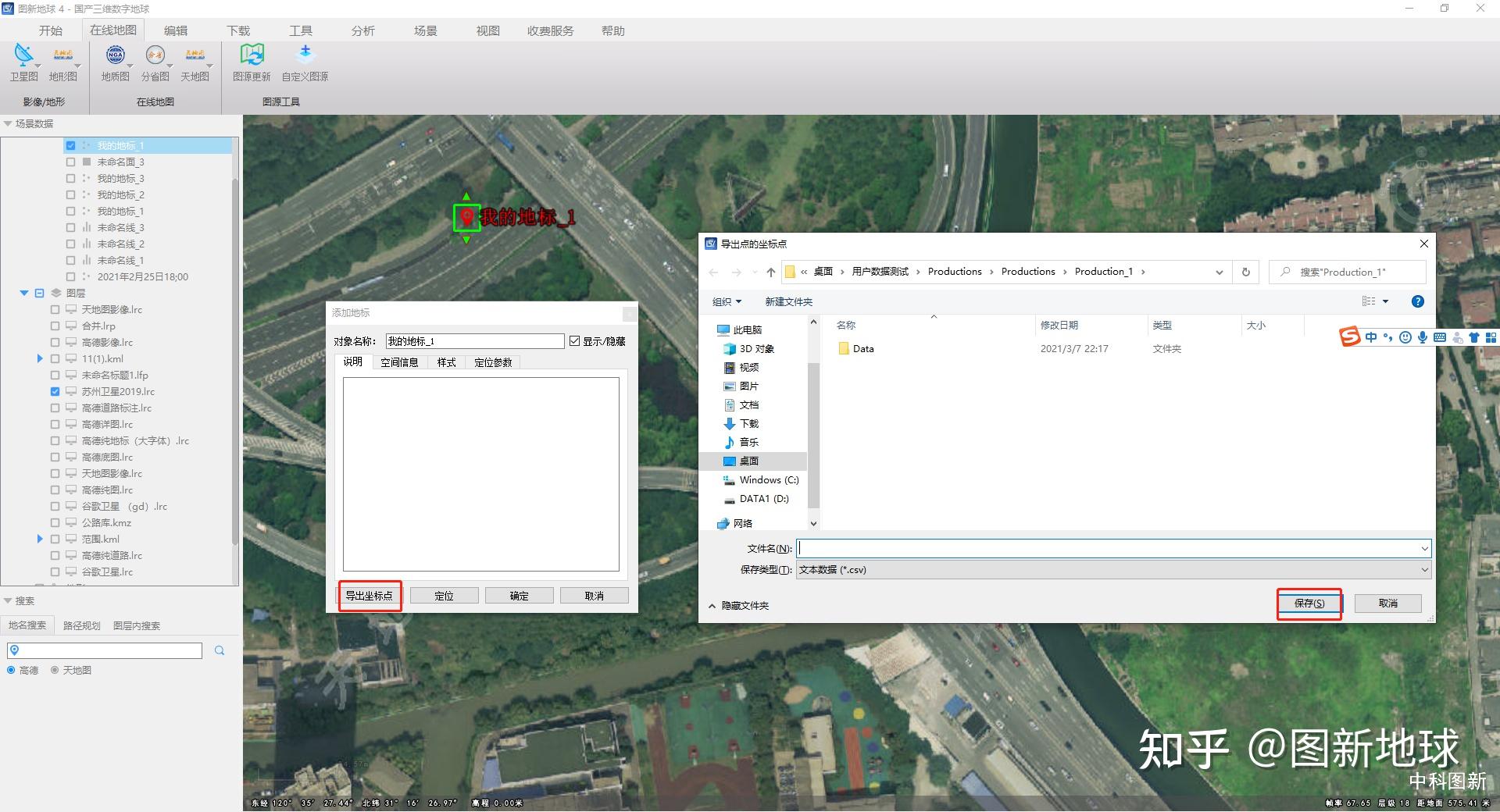Image resolution: width=1500 pixels, height=812 pixels.
Task: Open 文档 folder in navigation pane
Action: tap(741, 404)
